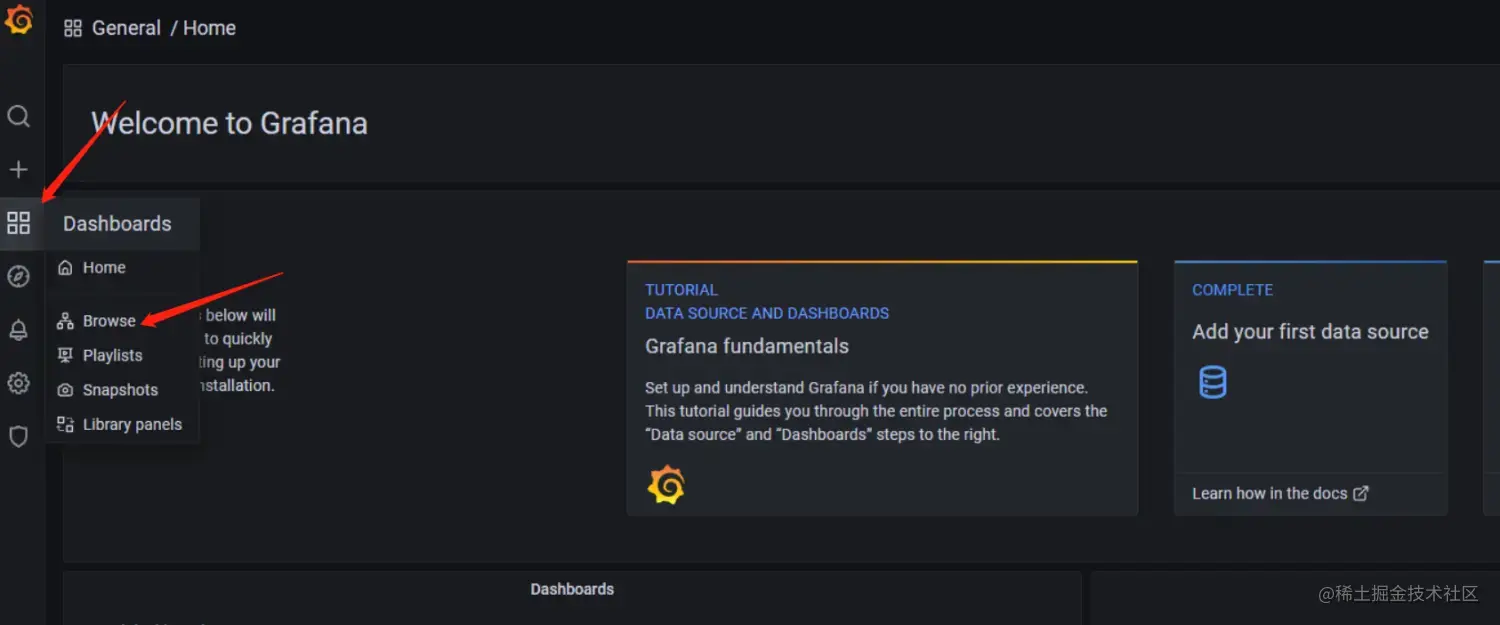
Task: Select Library panels in the Dashboards menu
Action: click(122, 424)
